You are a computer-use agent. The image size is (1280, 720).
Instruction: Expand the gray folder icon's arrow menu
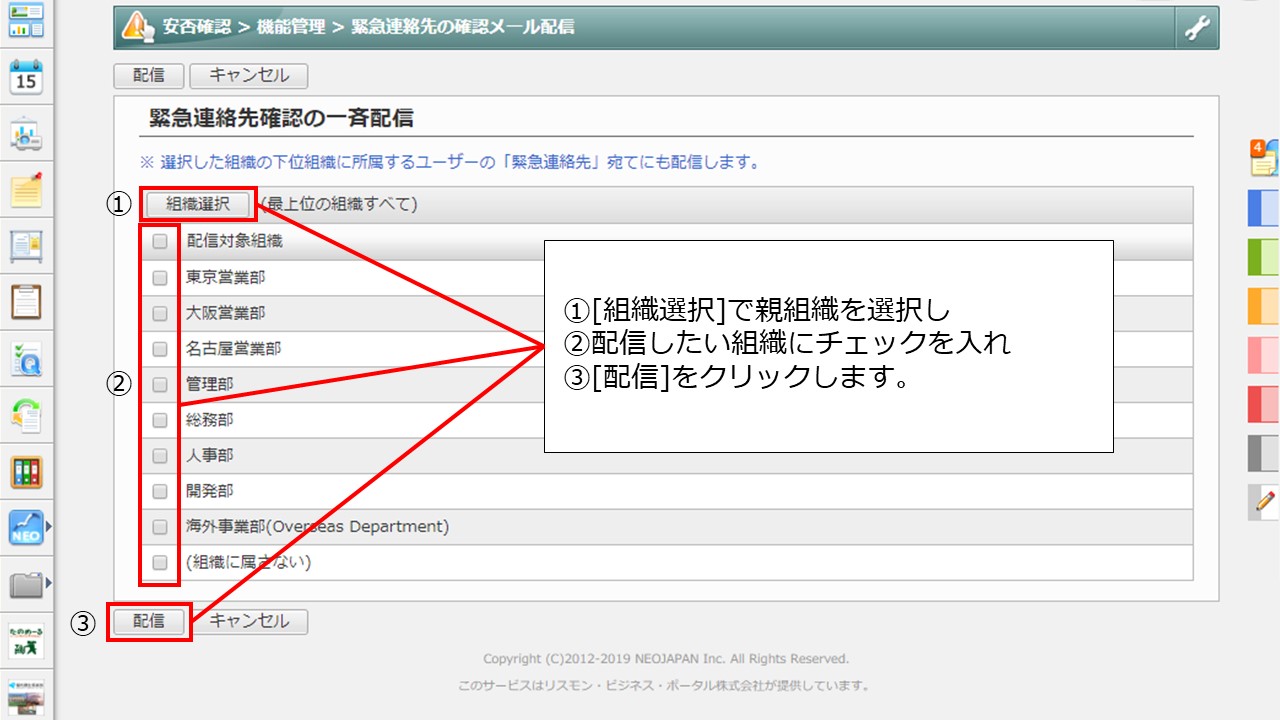point(47,582)
